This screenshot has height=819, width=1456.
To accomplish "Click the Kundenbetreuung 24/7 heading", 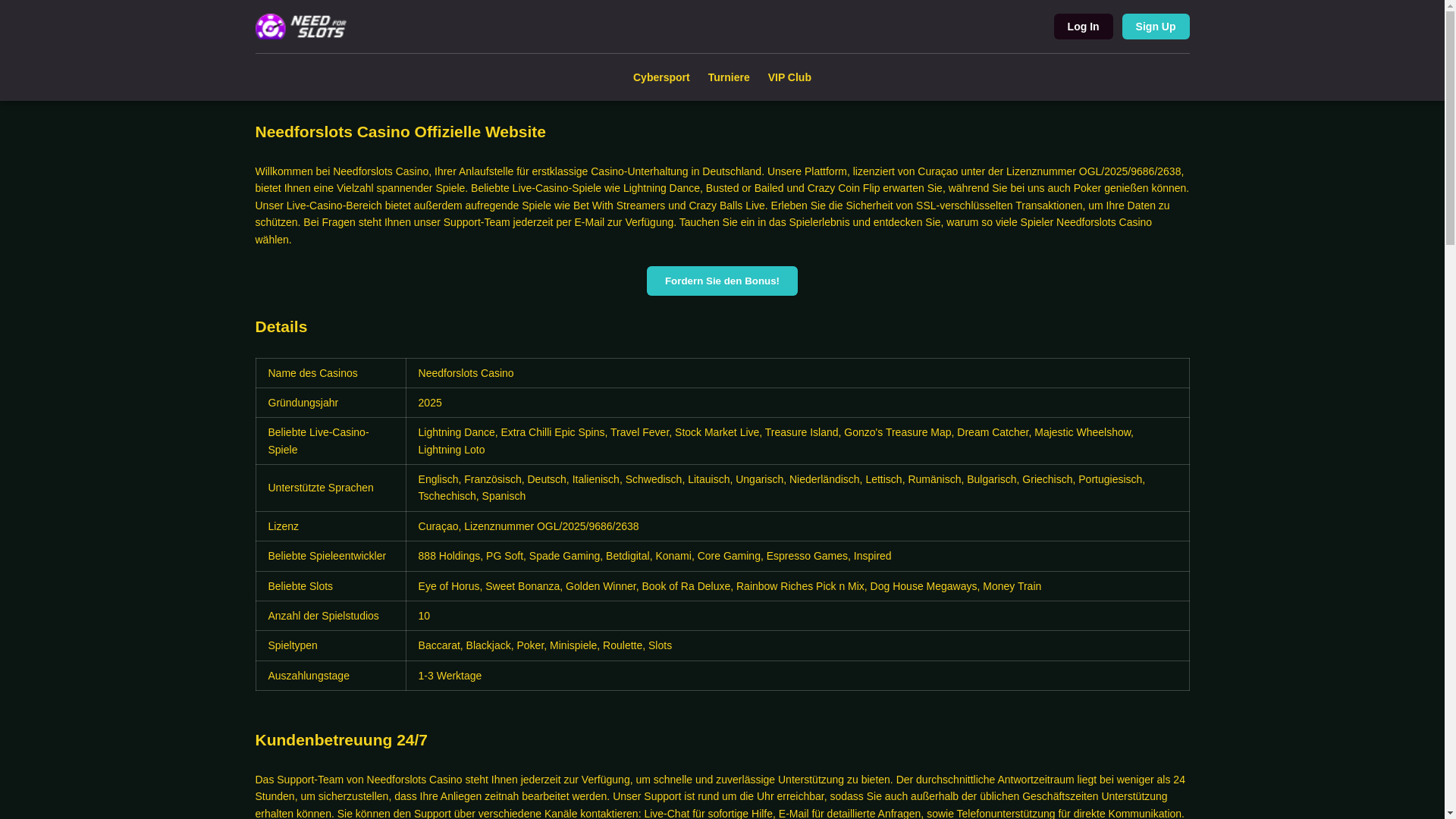I will pyautogui.click(x=341, y=740).
